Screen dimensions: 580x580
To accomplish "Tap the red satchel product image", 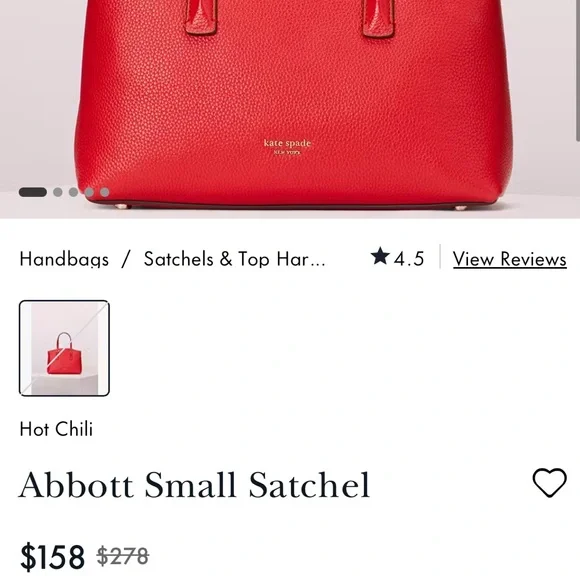I will pos(292,107).
